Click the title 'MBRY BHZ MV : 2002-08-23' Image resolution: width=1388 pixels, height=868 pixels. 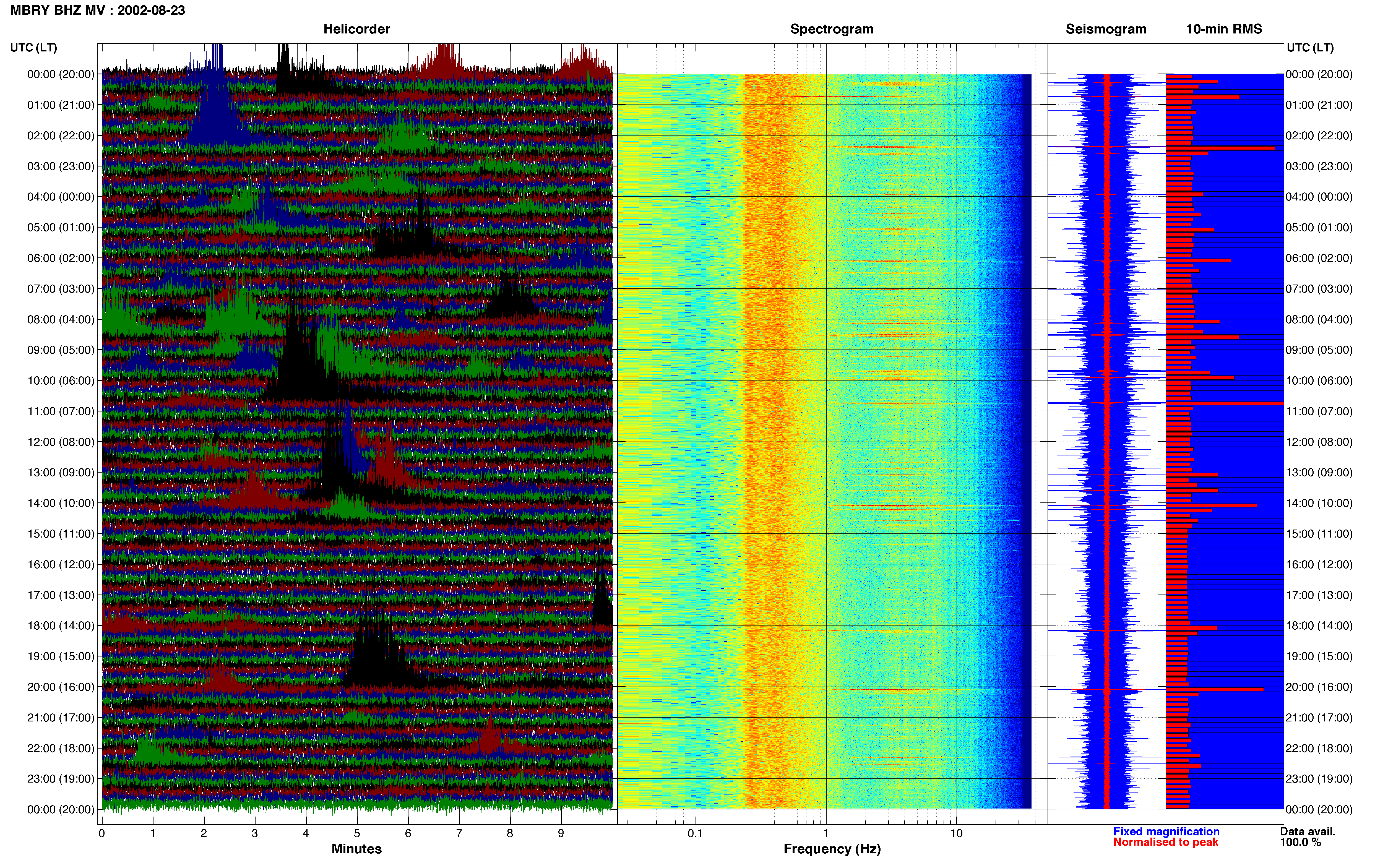tap(98, 10)
